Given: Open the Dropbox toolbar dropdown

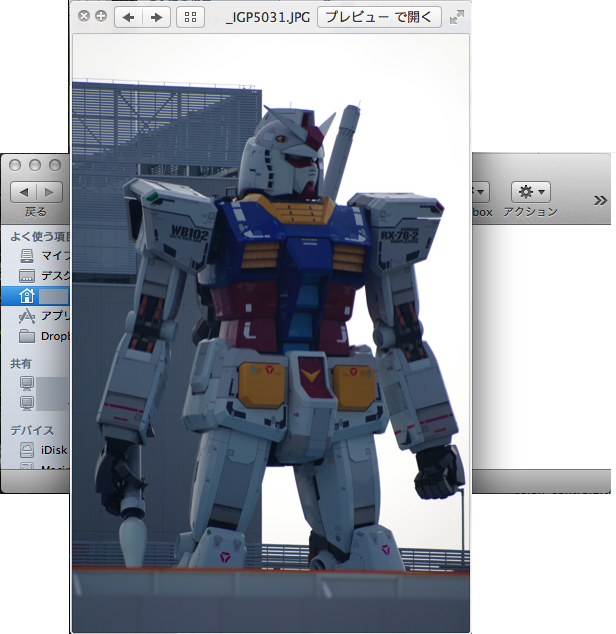Looking at the screenshot, I should (480, 191).
